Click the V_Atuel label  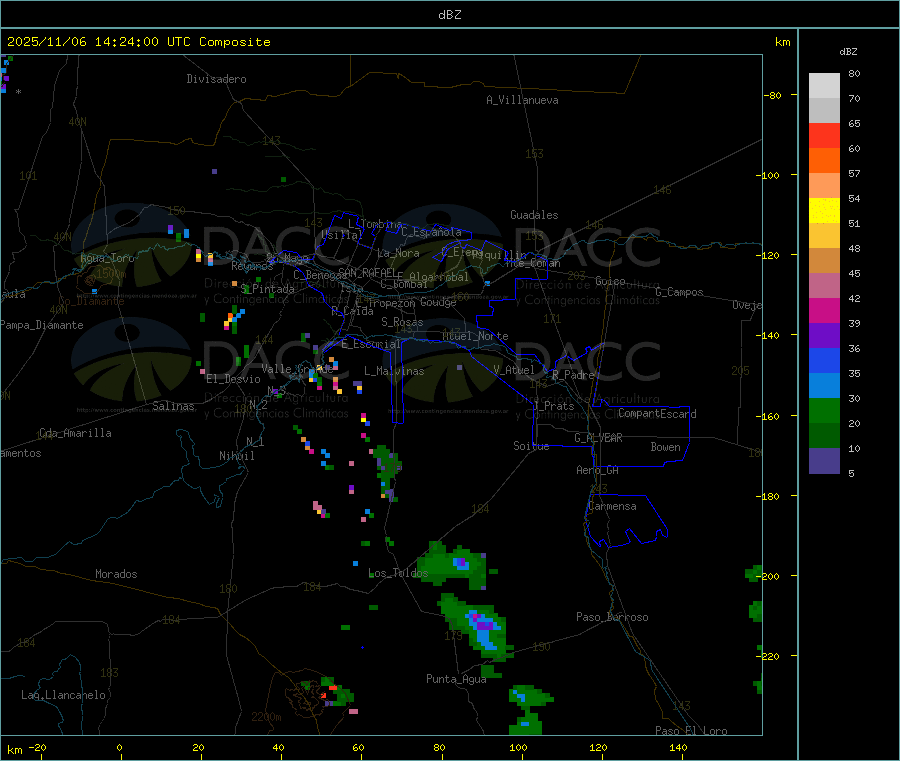(514, 370)
